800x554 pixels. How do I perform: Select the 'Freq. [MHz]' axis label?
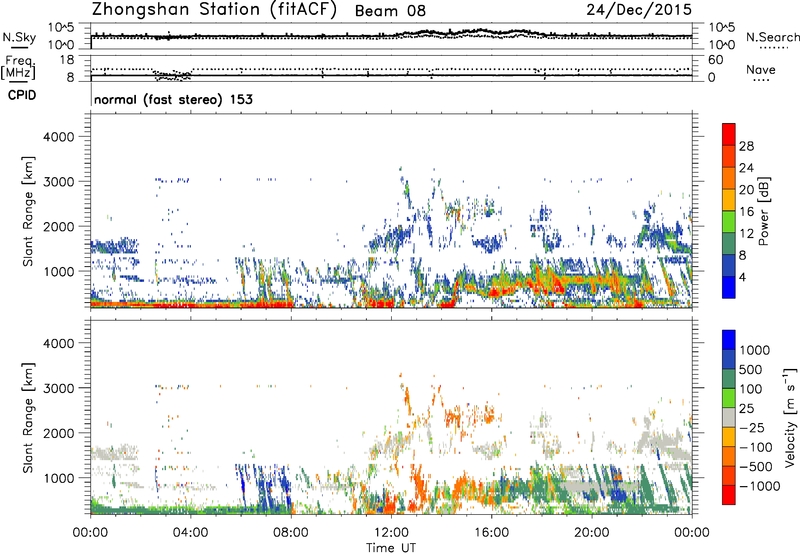(x=18, y=67)
